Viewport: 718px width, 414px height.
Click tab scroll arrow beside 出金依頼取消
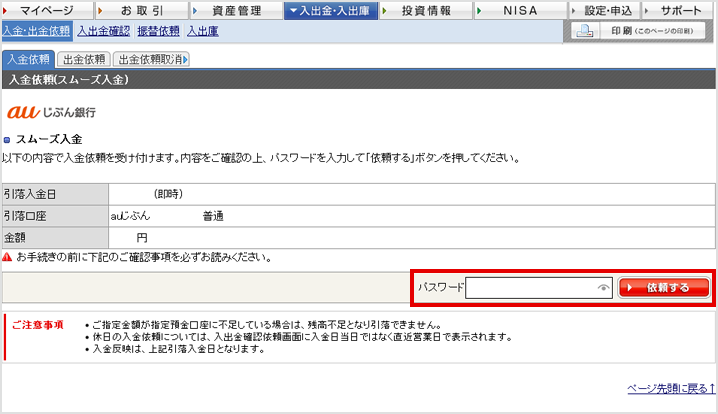pos(186,59)
